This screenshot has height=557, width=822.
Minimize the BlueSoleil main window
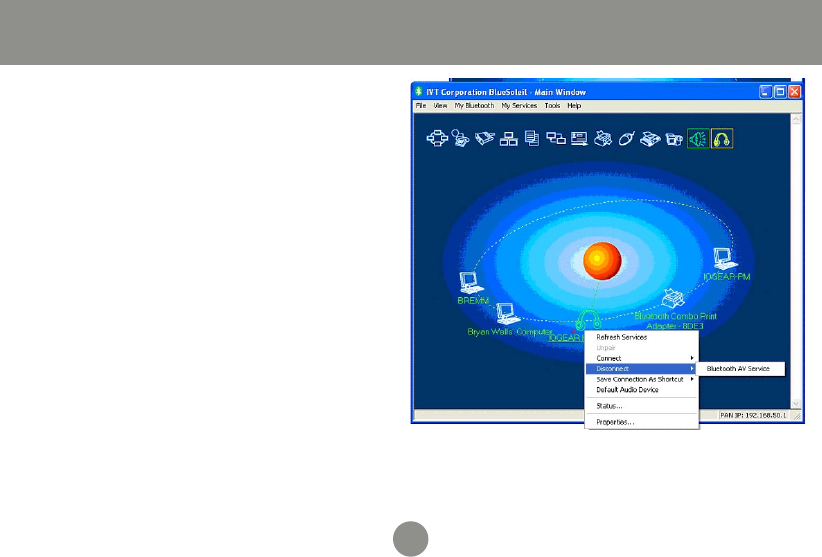pos(765,92)
